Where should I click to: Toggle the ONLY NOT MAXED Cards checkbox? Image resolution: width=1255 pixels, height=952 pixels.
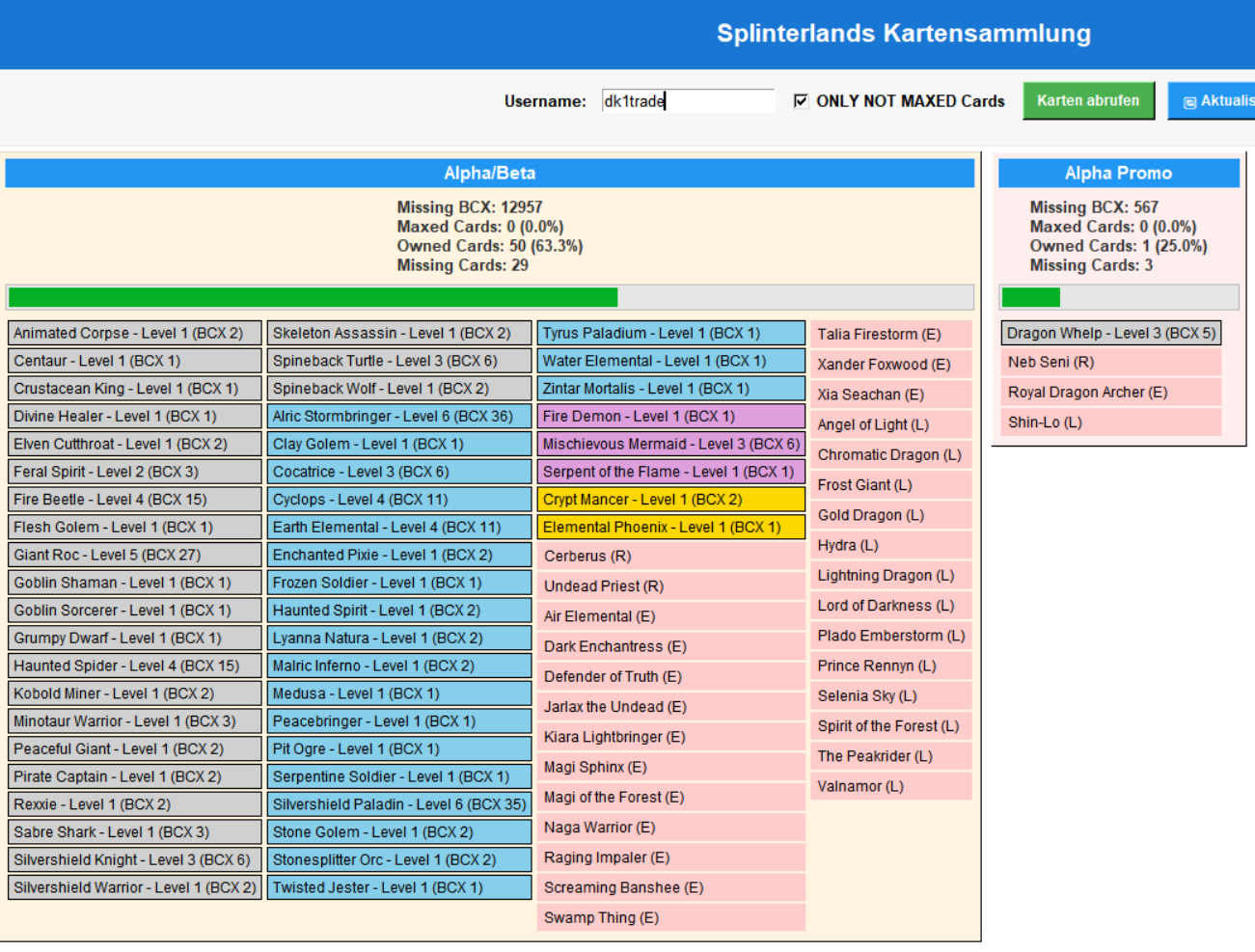801,101
